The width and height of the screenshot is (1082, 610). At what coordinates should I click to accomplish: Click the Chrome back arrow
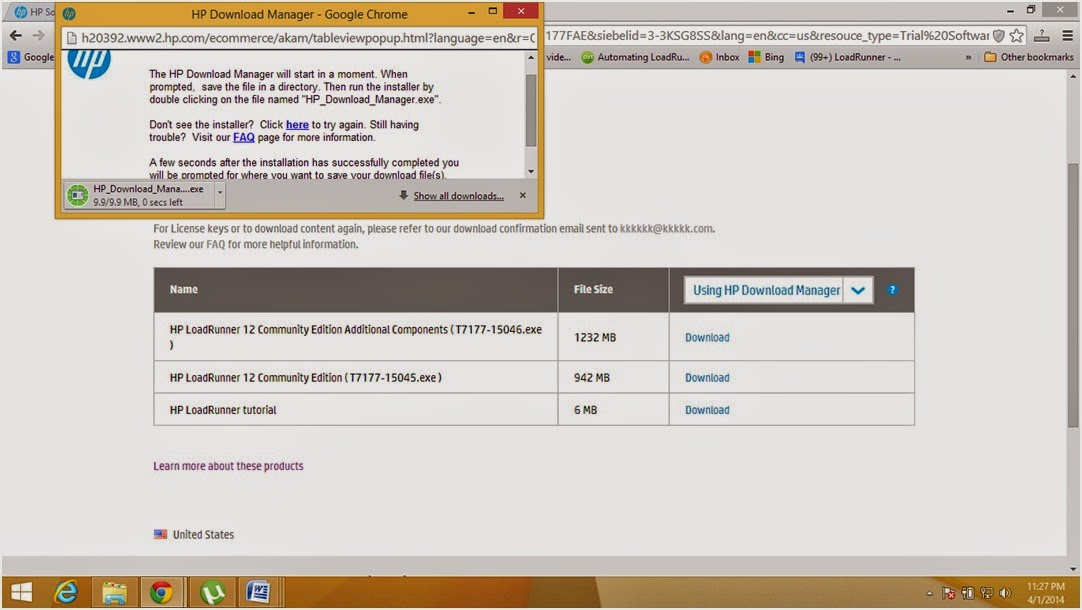pos(15,35)
